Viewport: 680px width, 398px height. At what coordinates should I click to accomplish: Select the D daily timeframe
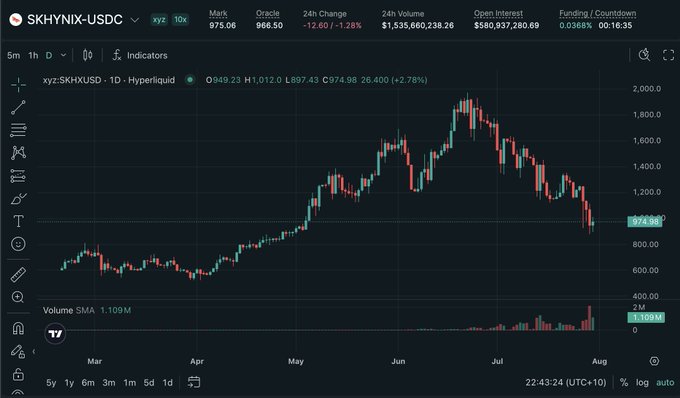(x=49, y=55)
